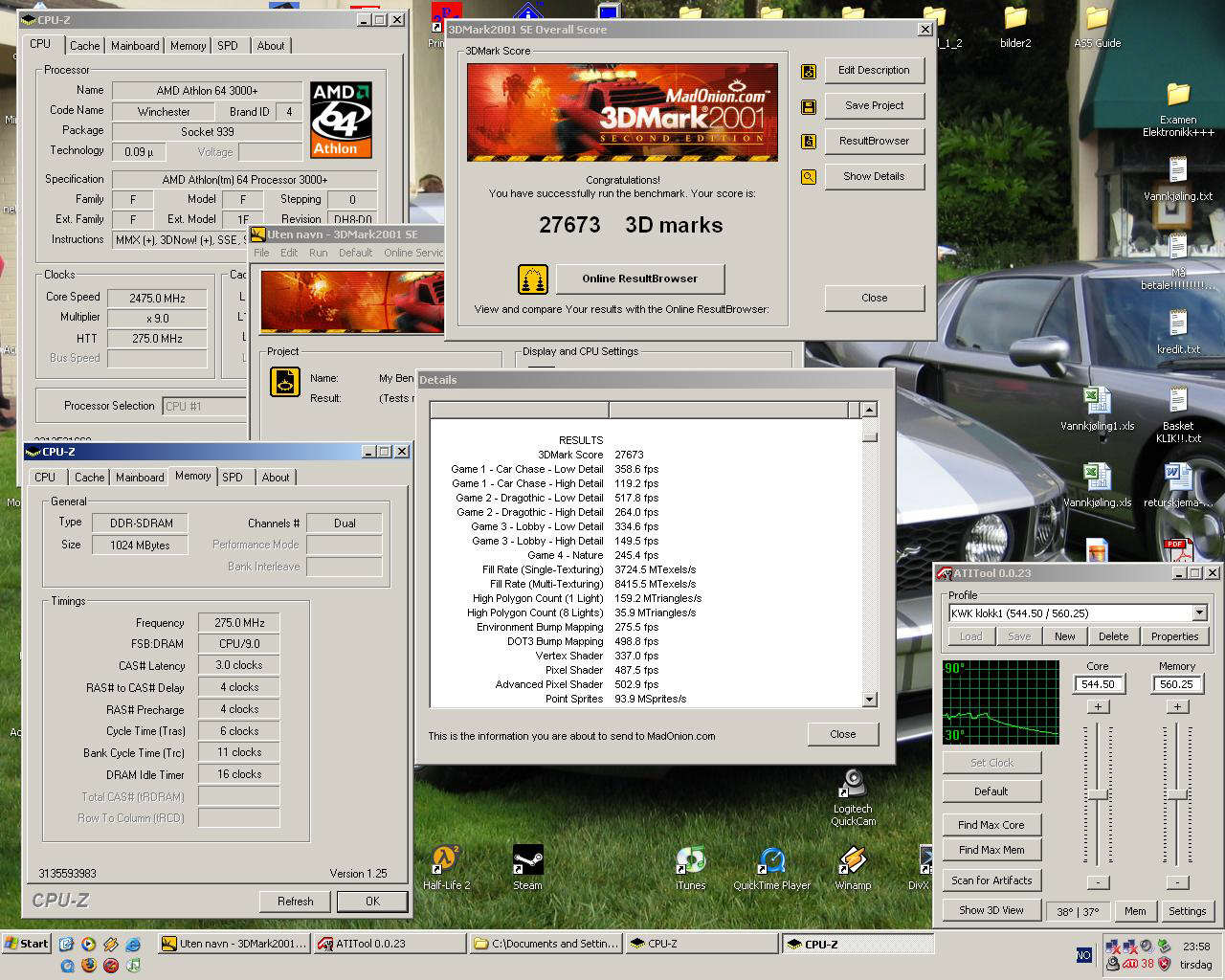Click the ResultBrowser document icon
The width and height of the screenshot is (1225, 980).
pos(809,142)
